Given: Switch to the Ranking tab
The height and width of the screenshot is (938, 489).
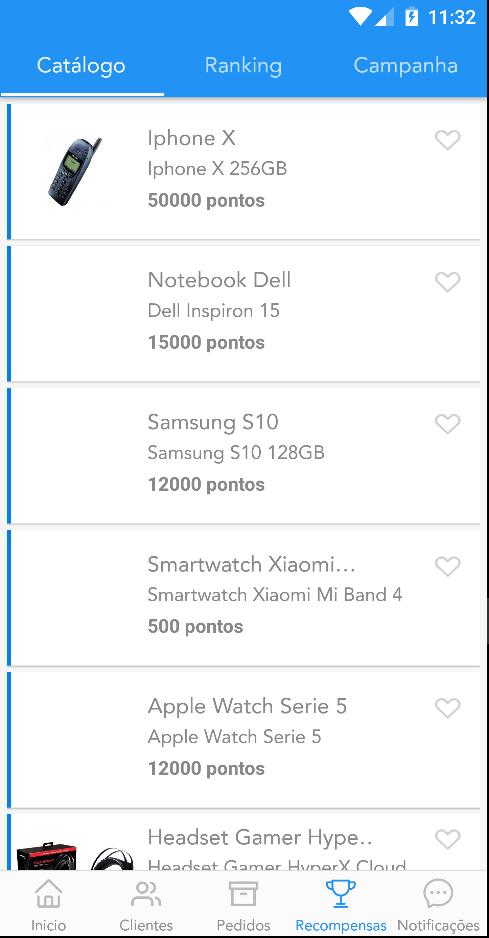Looking at the screenshot, I should pos(243,65).
